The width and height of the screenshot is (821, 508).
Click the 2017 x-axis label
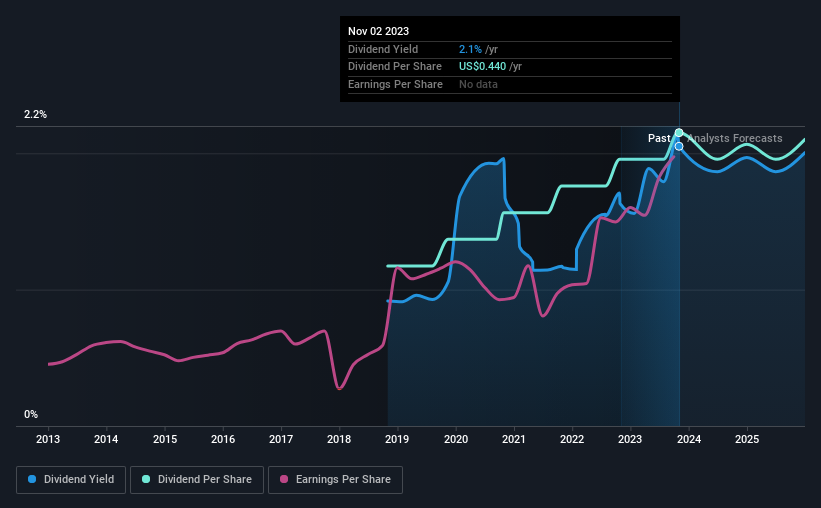(281, 439)
